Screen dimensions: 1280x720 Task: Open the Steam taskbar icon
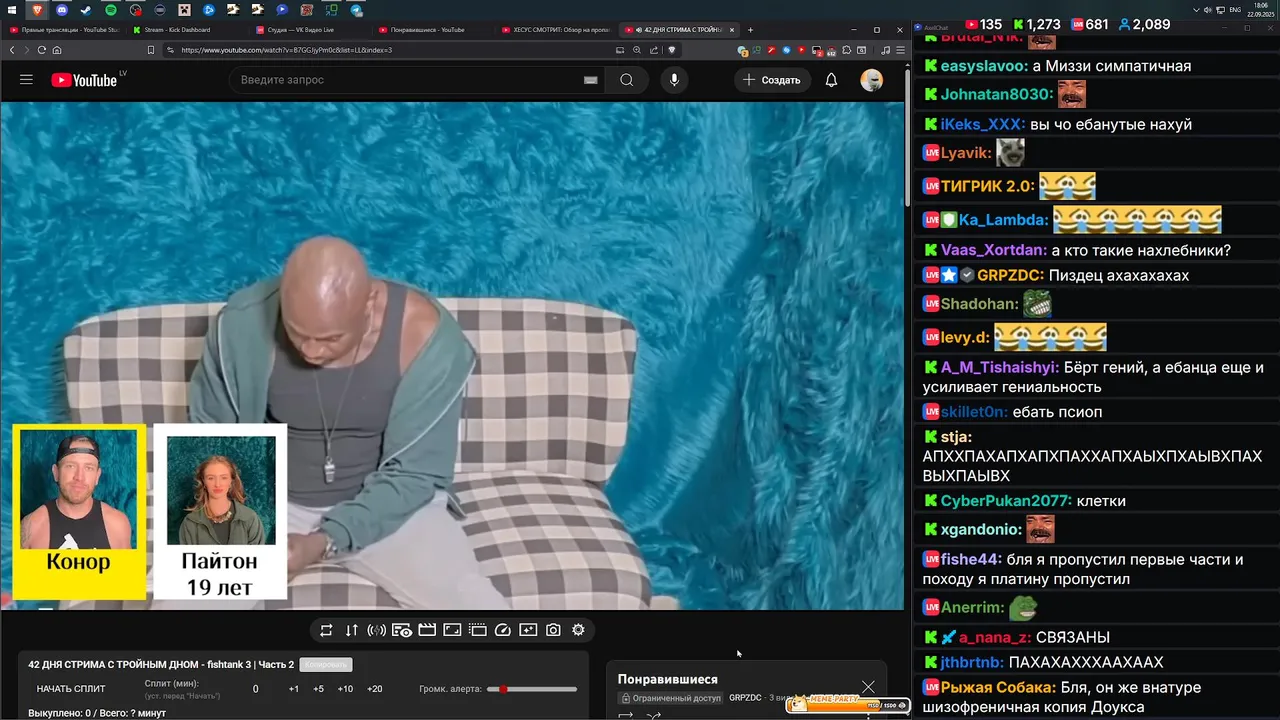pos(86,9)
